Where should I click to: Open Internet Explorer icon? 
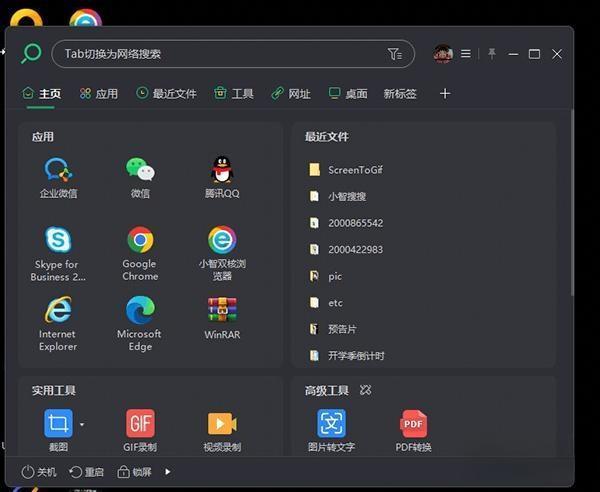coord(58,310)
